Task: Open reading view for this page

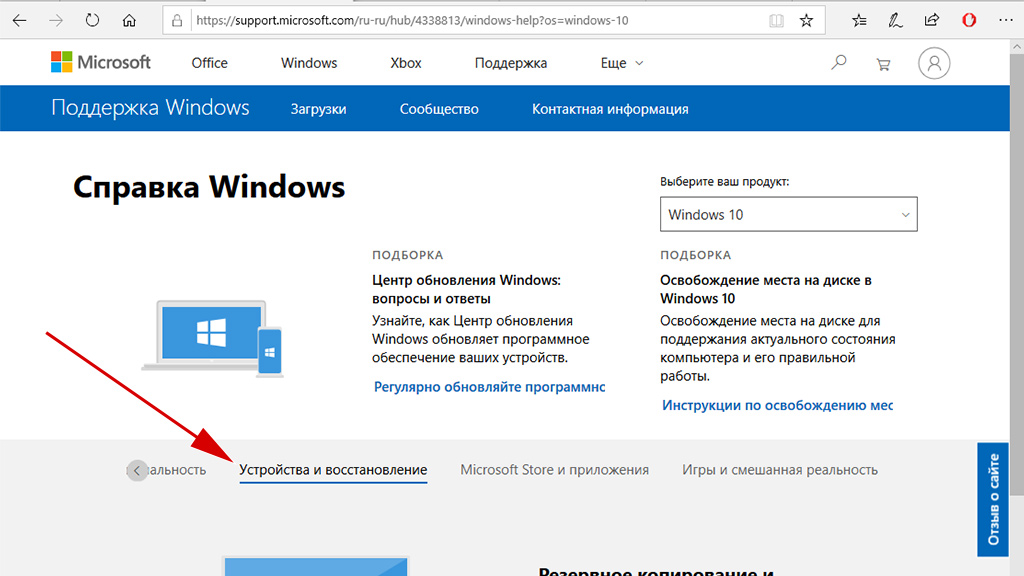Action: (x=776, y=21)
